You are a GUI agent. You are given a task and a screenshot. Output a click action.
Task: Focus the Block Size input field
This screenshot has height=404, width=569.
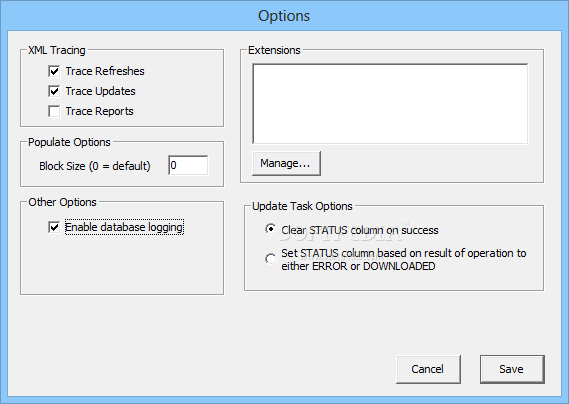[188, 166]
